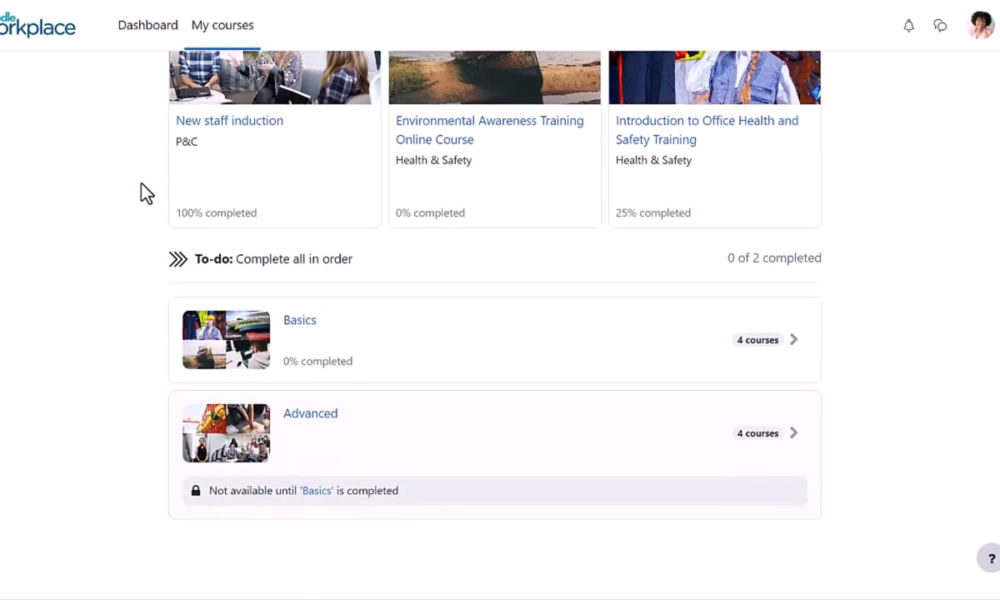Click the user profile avatar
Screen dimensions: 1000x600
pos(977,25)
